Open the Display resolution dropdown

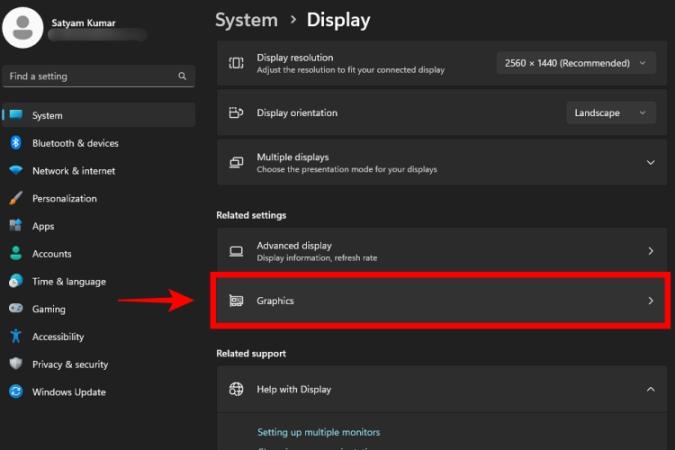point(576,63)
